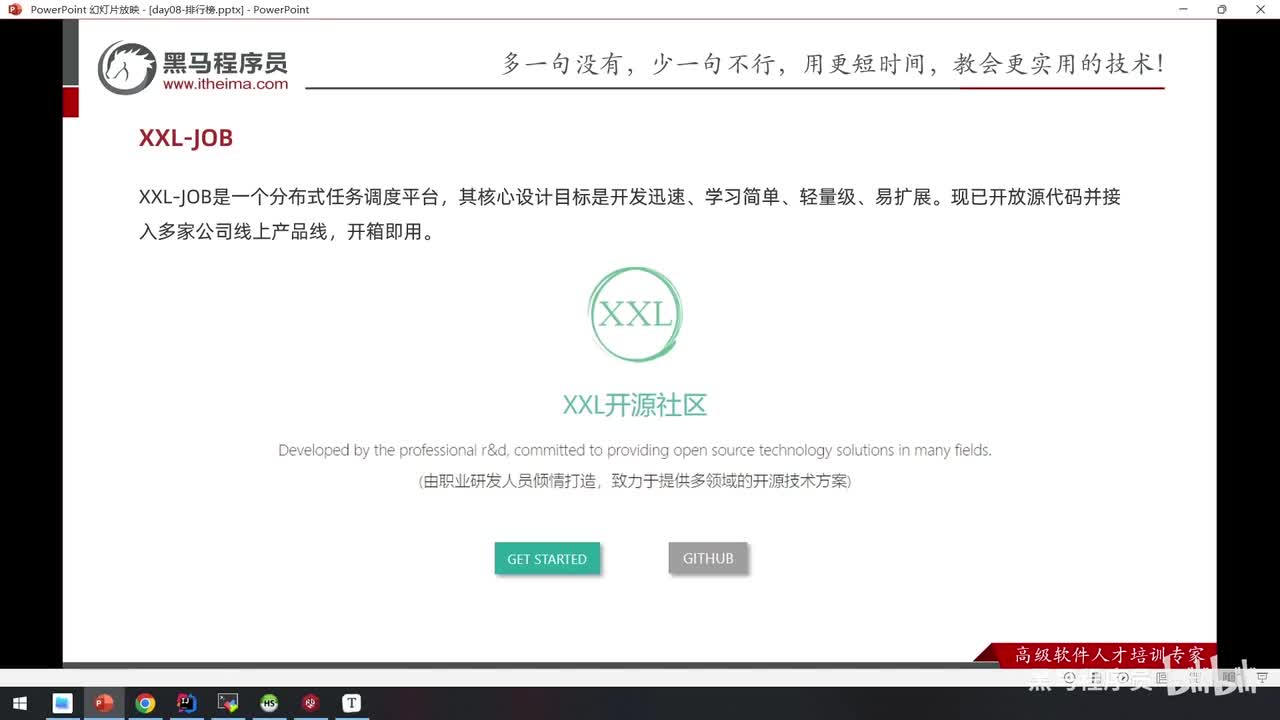Go to previous slide in status bar

pyautogui.click(x=1069, y=677)
